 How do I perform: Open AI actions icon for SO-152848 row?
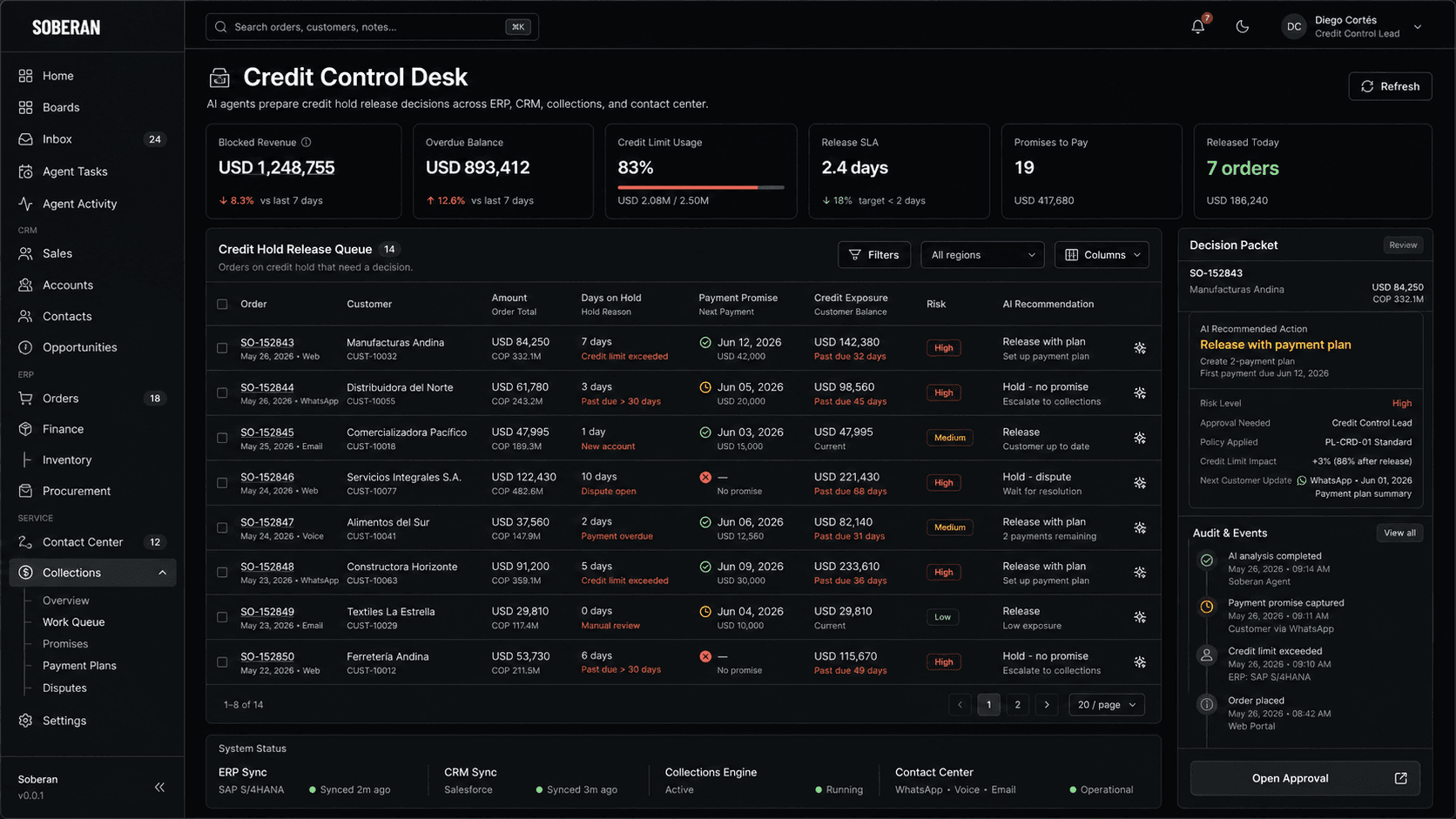(1140, 573)
